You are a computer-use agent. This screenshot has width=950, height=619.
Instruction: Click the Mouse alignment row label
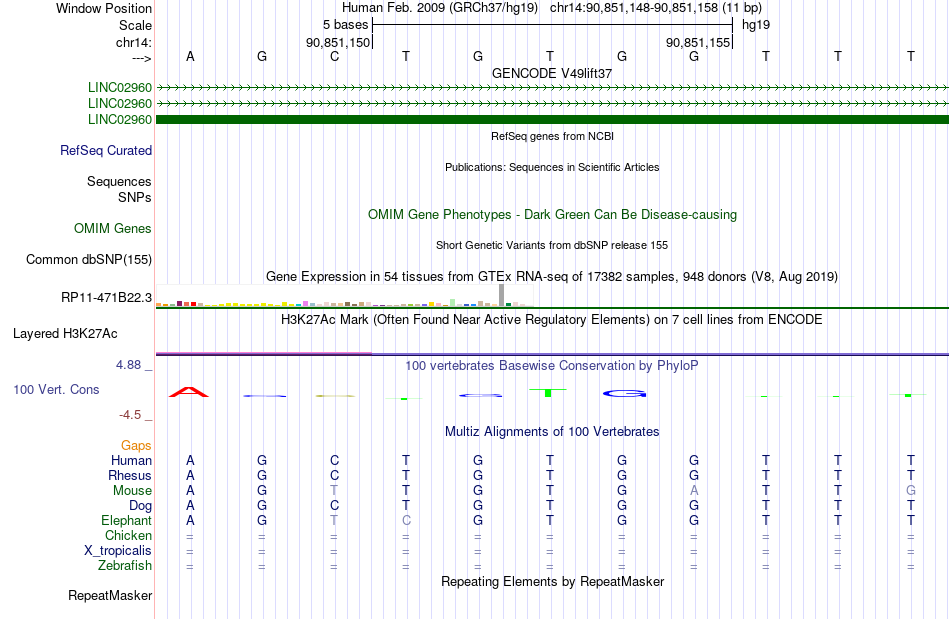coord(132,491)
